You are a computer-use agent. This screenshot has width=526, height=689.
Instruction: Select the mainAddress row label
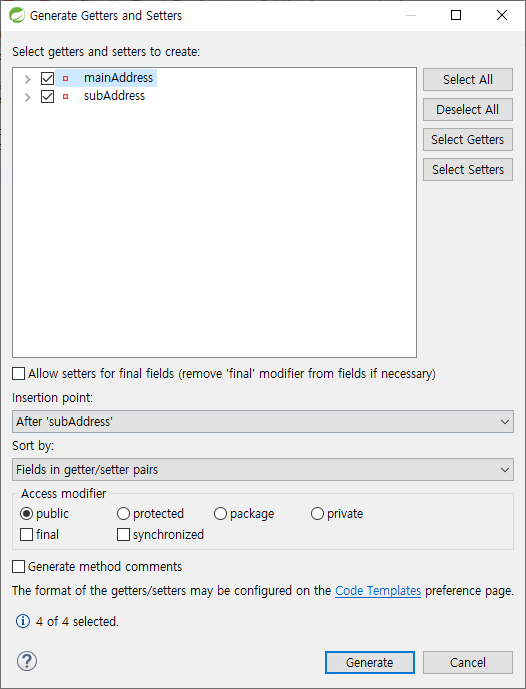click(x=118, y=78)
